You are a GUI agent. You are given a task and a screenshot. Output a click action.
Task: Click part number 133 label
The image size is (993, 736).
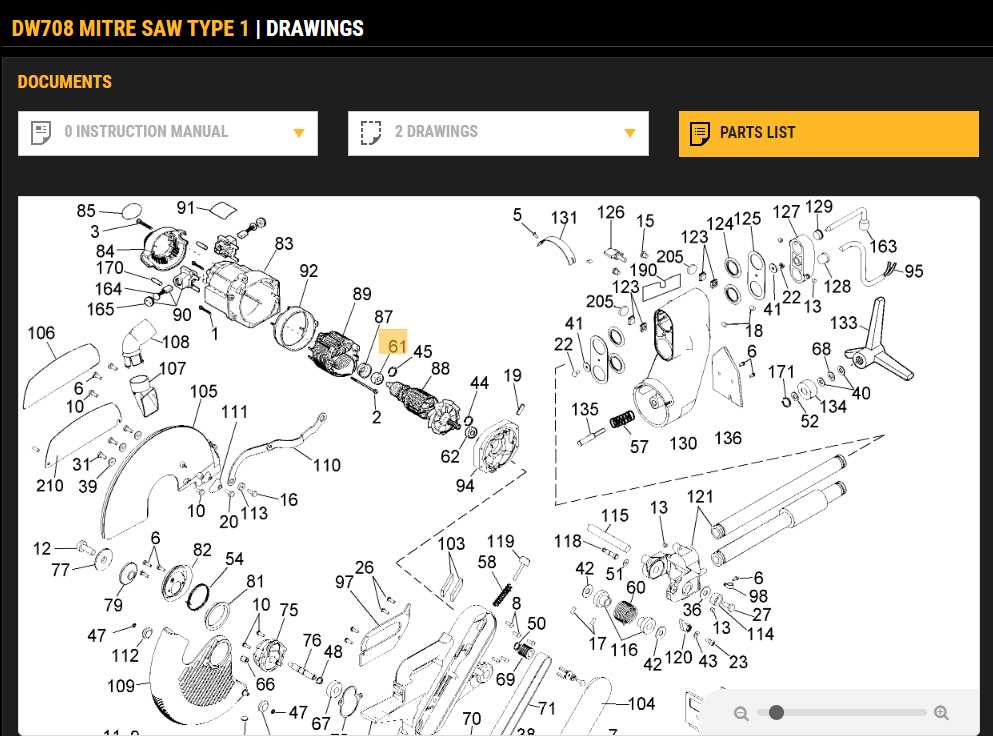coord(844,324)
